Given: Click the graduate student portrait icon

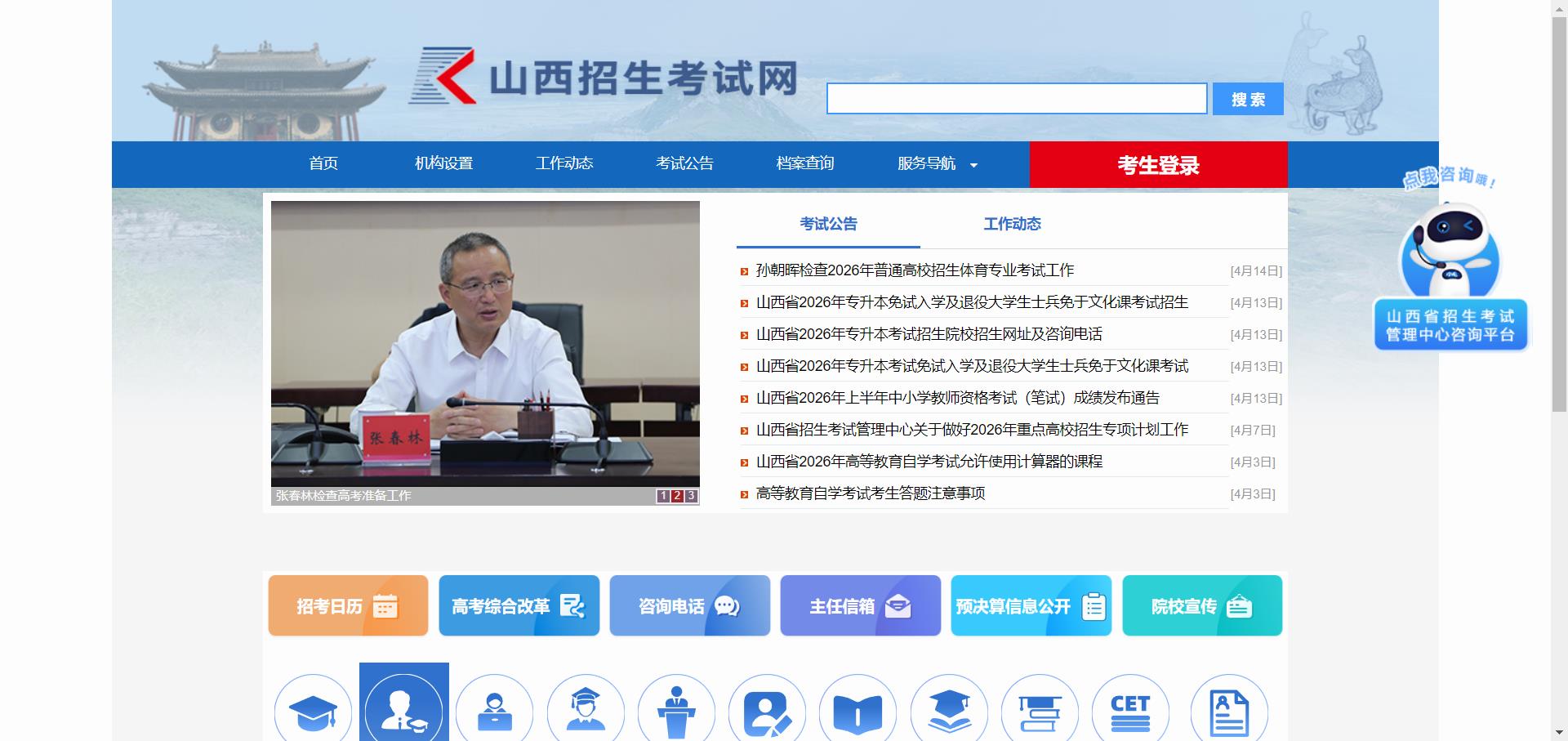Looking at the screenshot, I should (x=586, y=712).
